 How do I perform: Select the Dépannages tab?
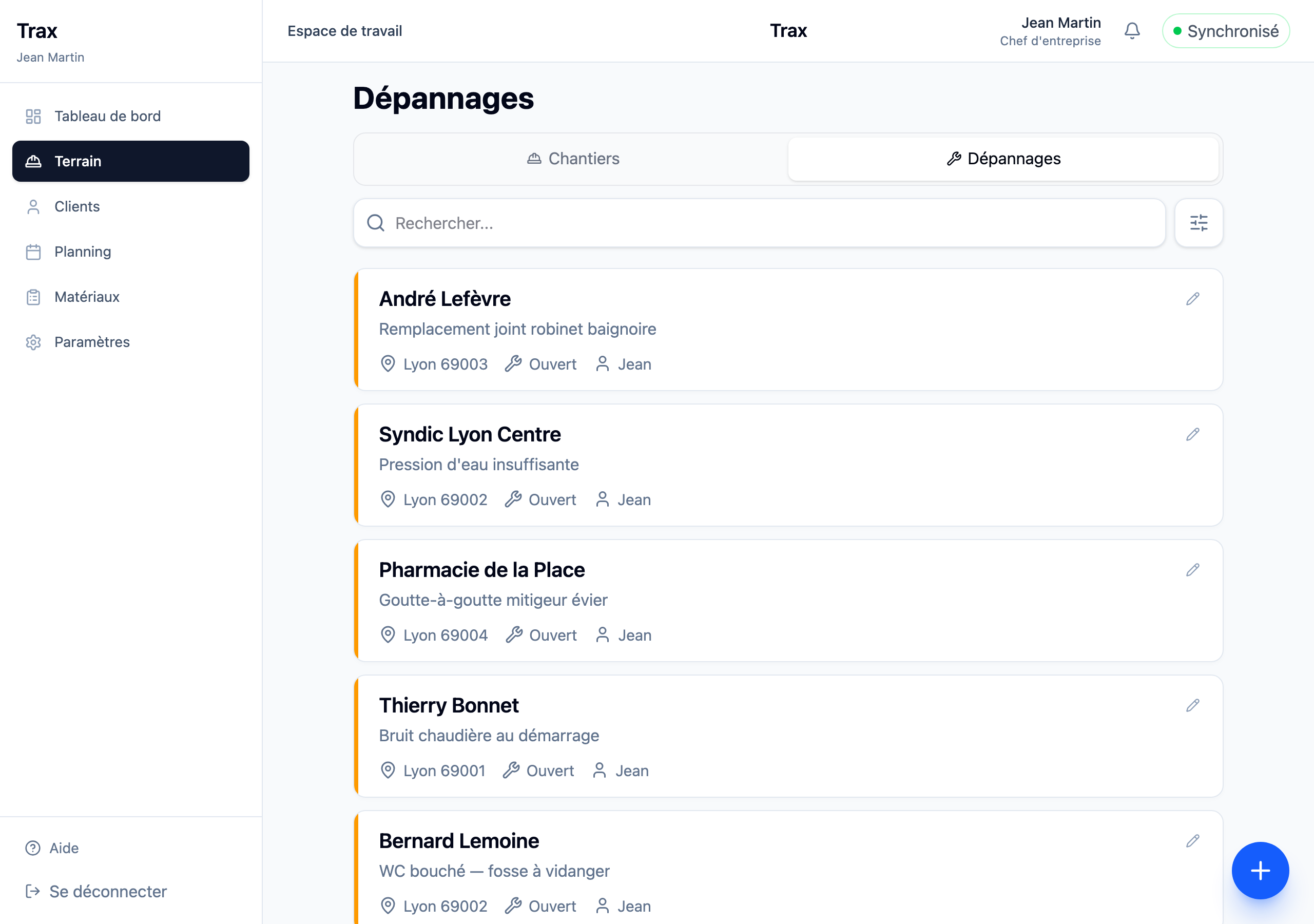(x=1002, y=159)
